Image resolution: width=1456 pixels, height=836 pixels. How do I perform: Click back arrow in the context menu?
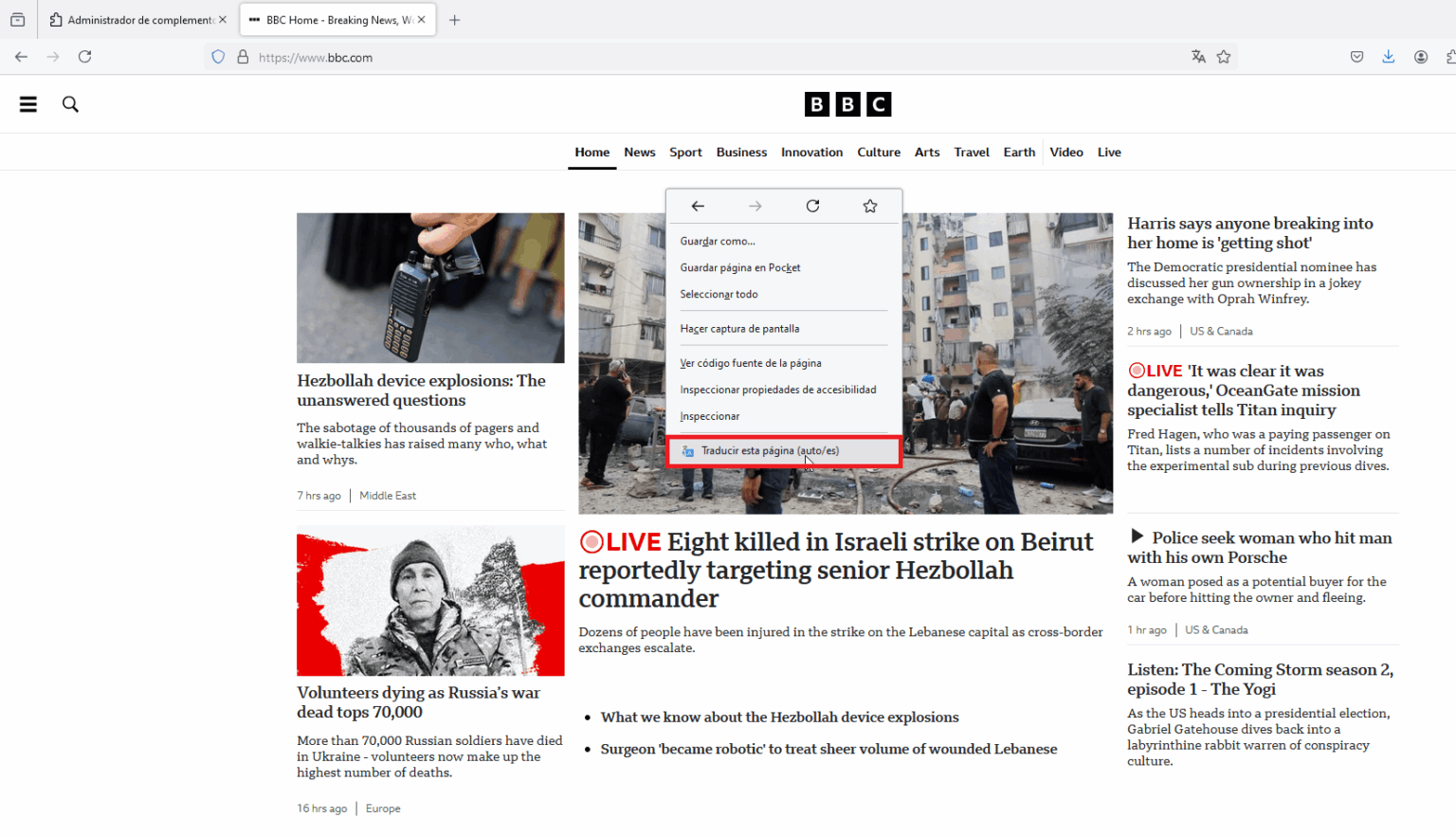(698, 206)
